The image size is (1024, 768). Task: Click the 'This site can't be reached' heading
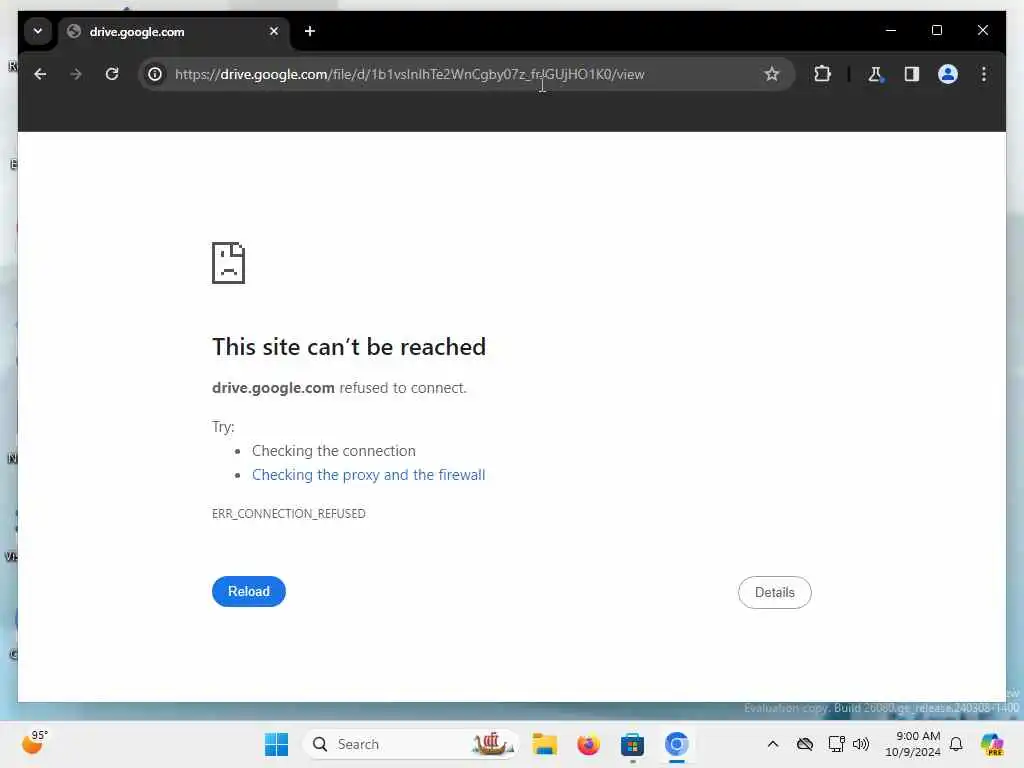(349, 347)
